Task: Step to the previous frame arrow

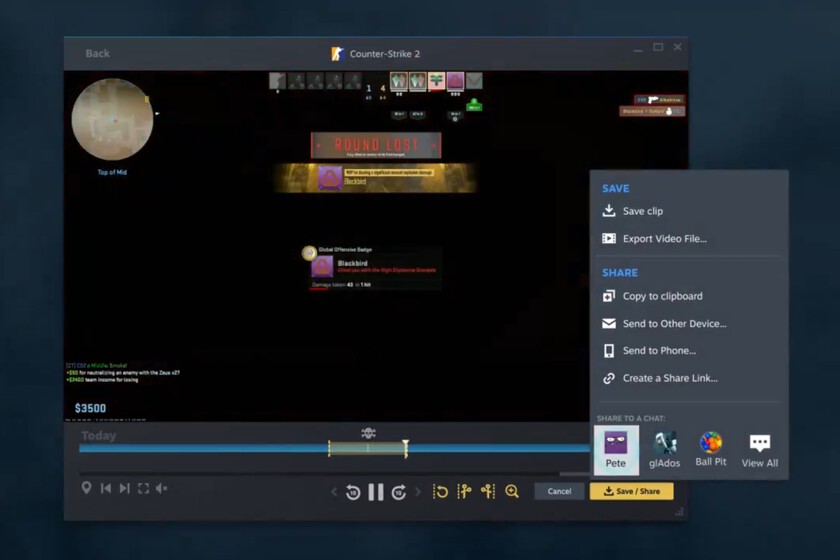Action: (x=334, y=492)
